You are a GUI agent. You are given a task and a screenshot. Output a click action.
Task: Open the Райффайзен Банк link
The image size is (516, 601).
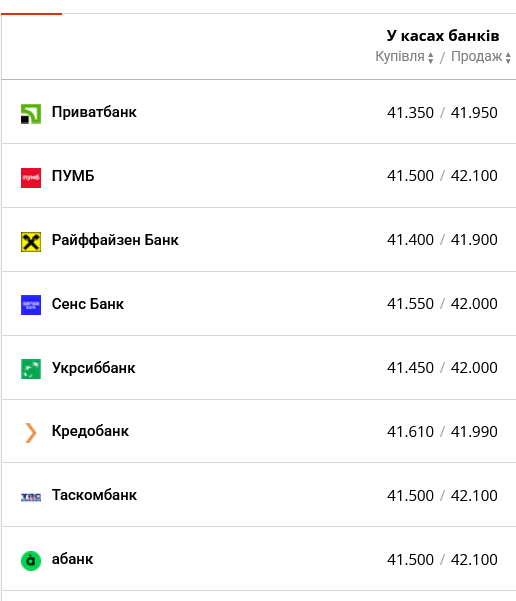pyautogui.click(x=115, y=240)
